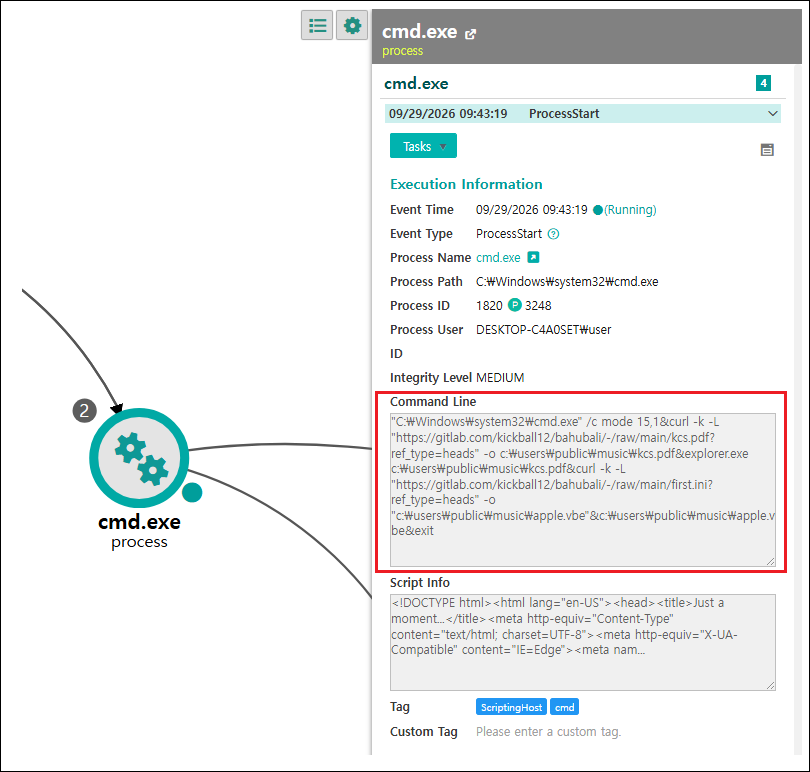The image size is (810, 772).
Task: Click the Event Time value 09/29/2026 09:43:19
Action: coord(532,210)
